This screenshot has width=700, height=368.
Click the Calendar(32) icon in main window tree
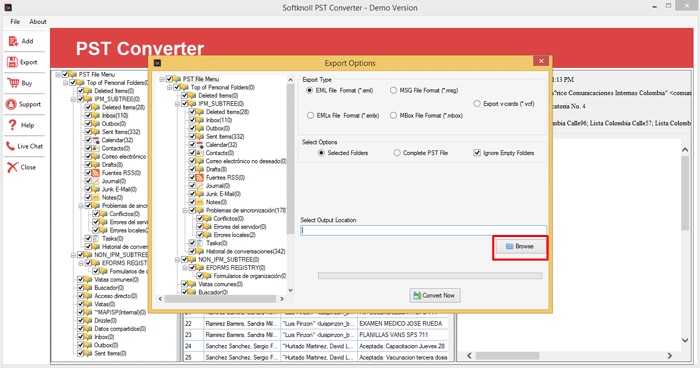tap(96, 140)
